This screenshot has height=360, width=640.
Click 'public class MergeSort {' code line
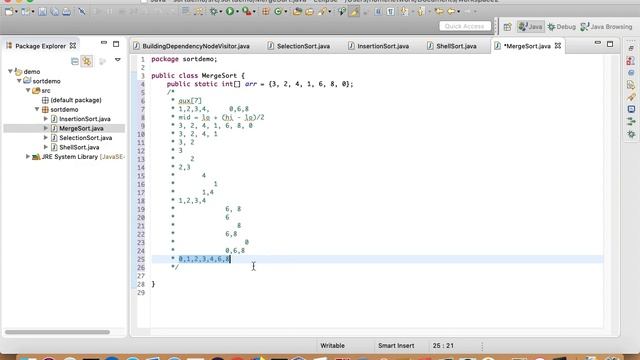(198, 76)
